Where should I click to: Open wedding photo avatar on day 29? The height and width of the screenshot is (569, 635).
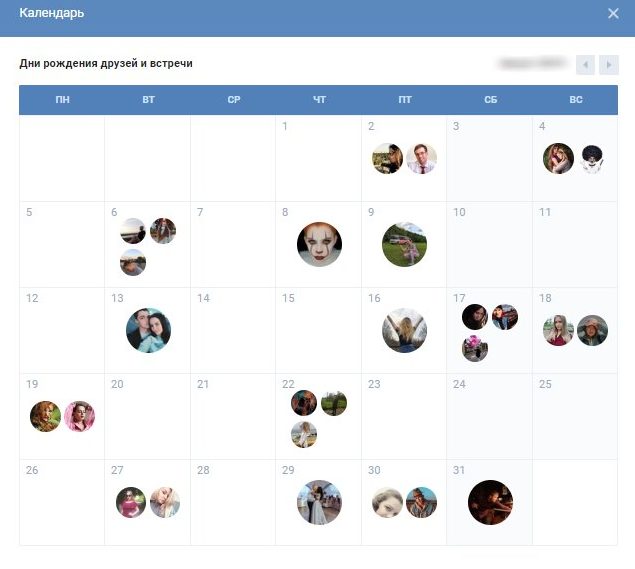319,502
